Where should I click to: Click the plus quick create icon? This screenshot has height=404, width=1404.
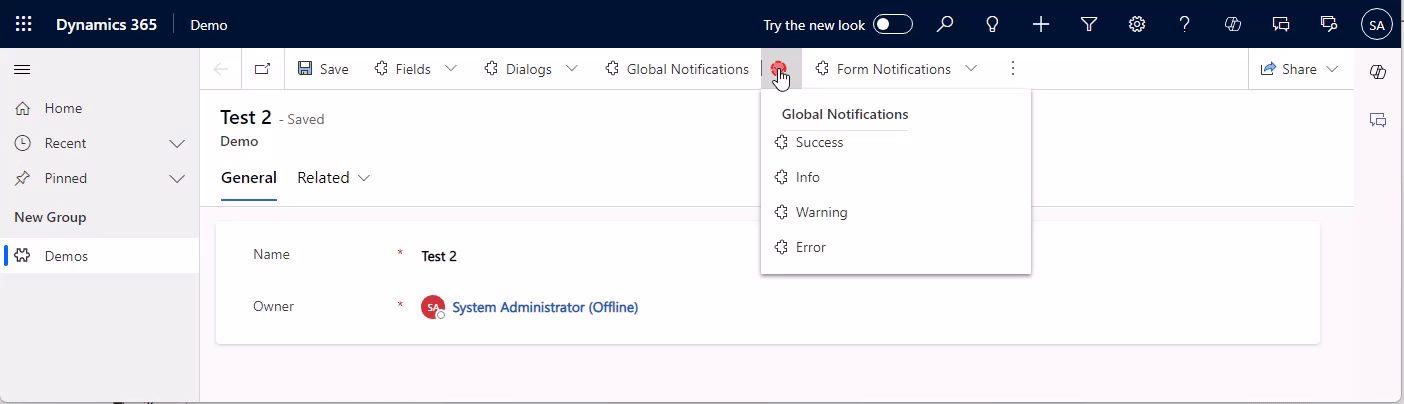(x=1041, y=25)
